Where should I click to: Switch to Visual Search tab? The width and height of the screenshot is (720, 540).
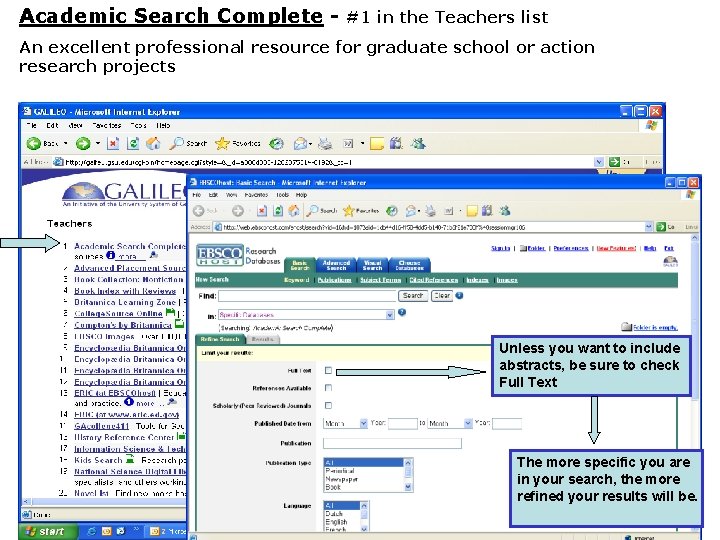pos(372,265)
